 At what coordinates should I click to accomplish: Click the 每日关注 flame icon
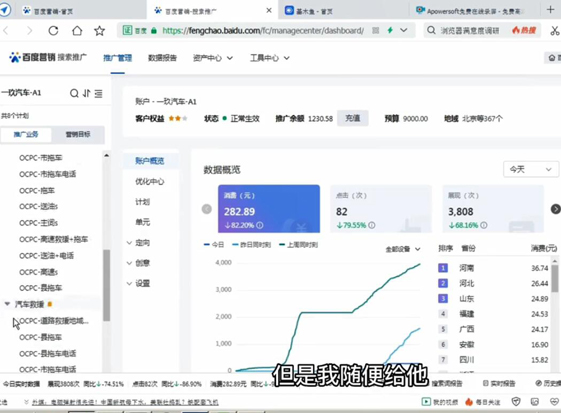tap(469, 402)
